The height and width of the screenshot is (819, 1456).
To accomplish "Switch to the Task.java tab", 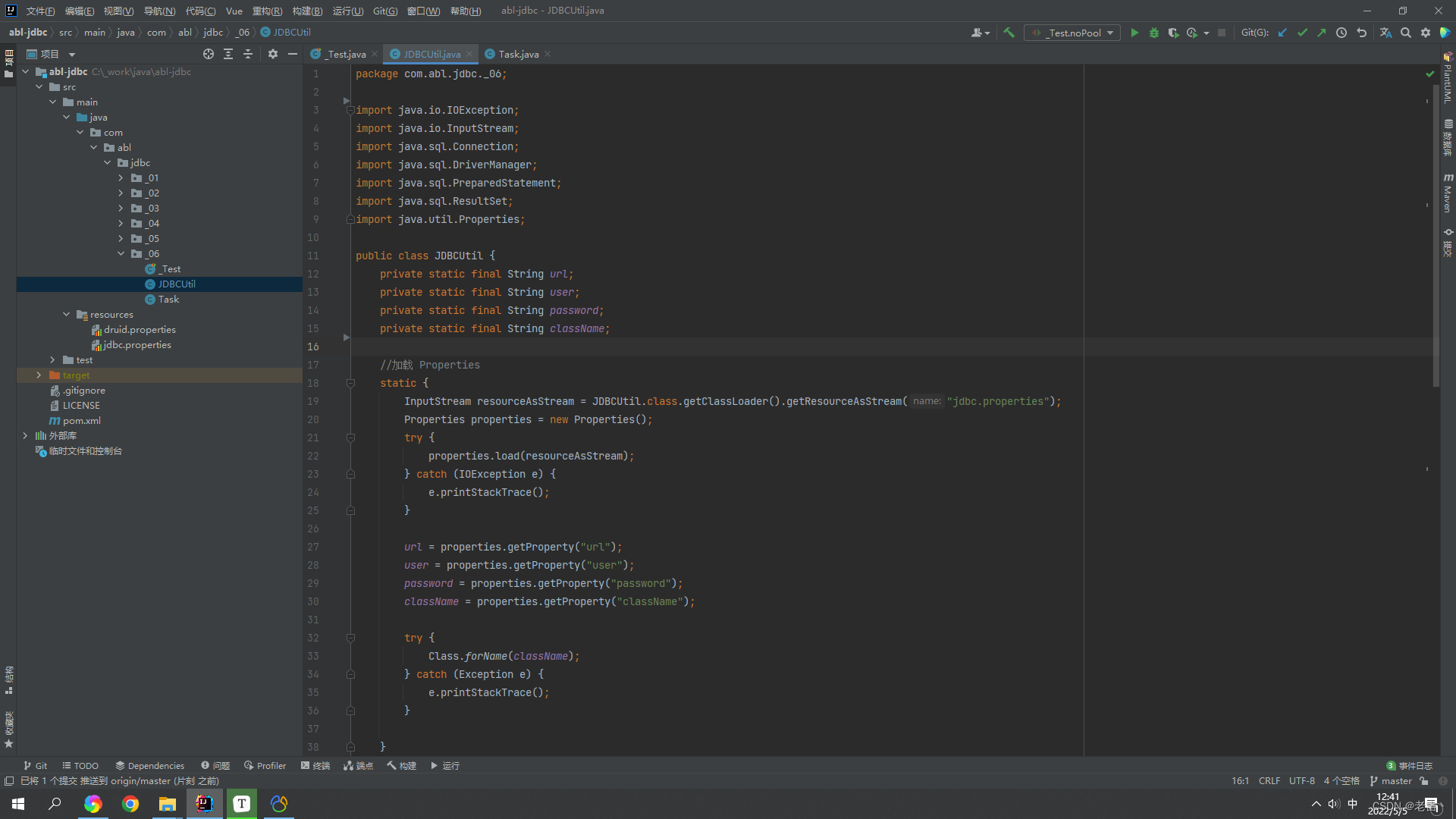I will click(x=518, y=54).
